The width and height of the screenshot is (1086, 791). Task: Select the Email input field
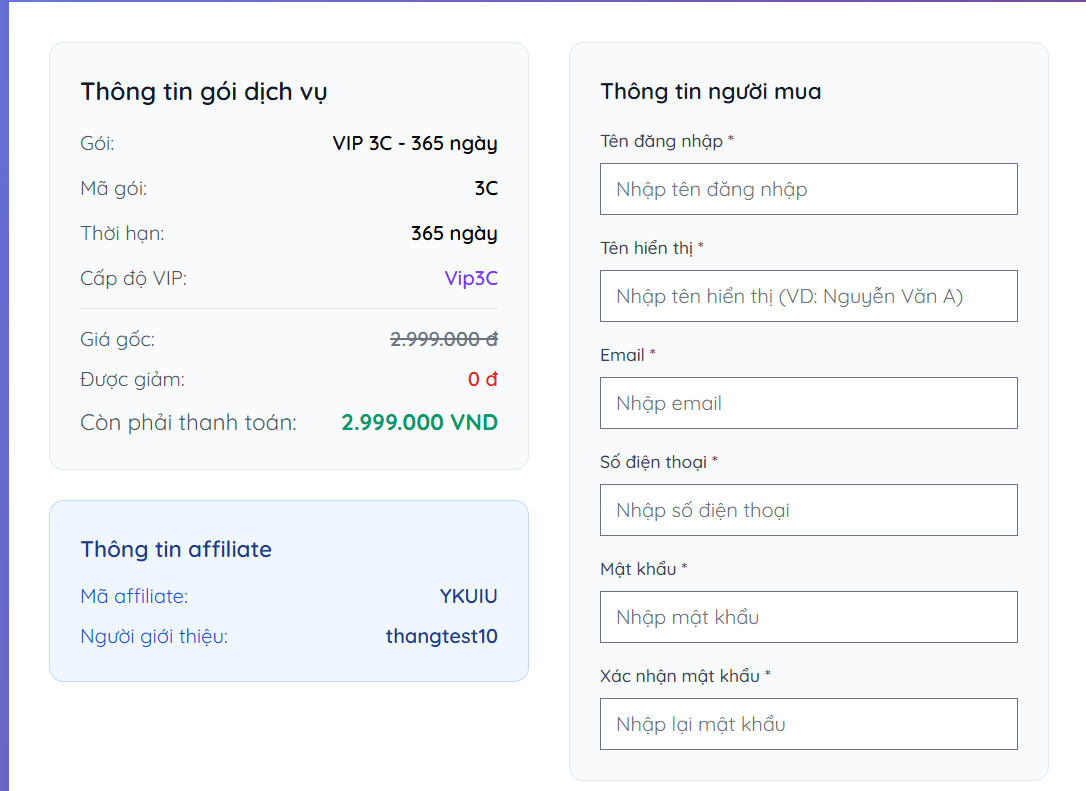click(808, 403)
